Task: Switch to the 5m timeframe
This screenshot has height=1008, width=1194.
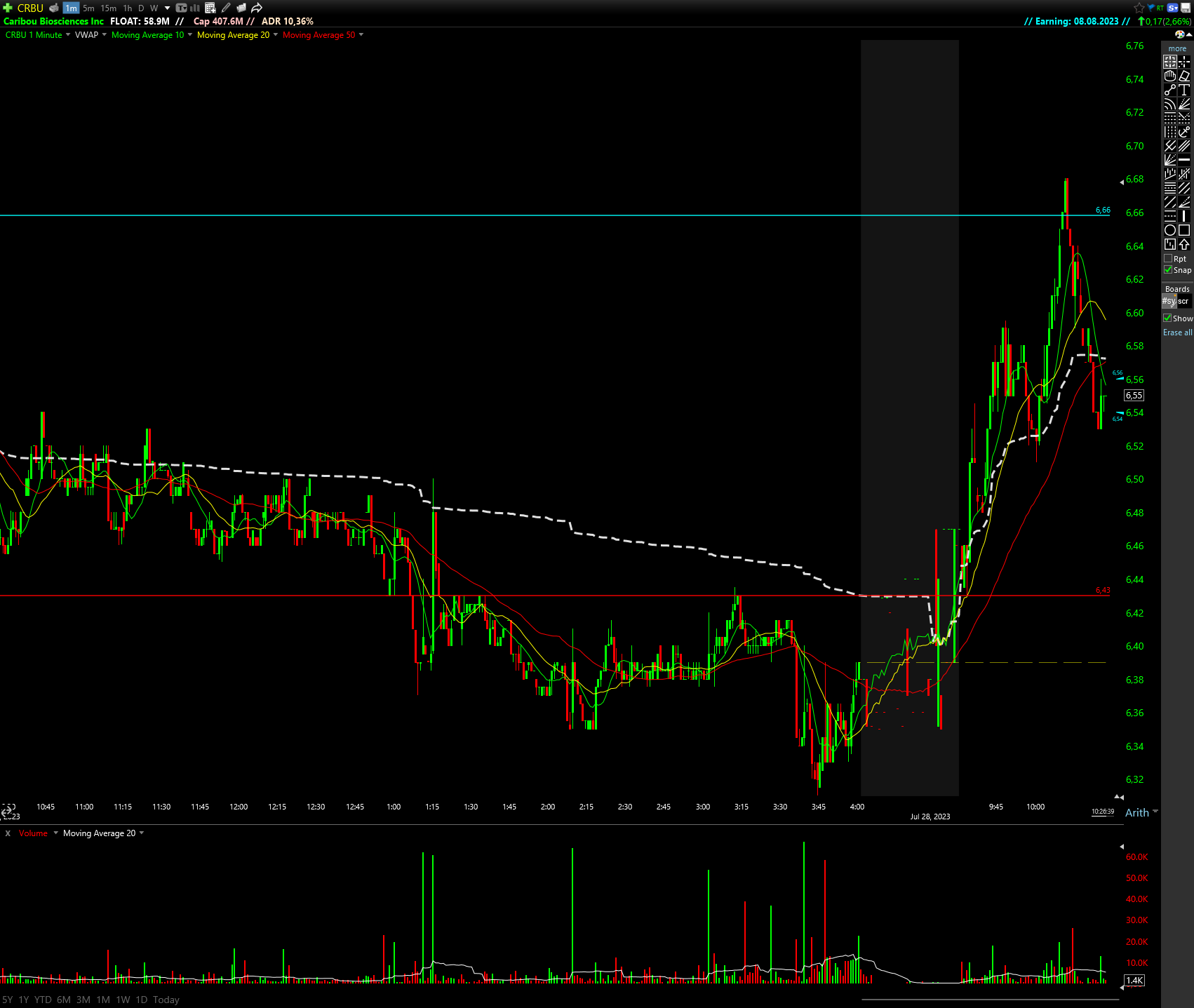Action: coord(88,8)
